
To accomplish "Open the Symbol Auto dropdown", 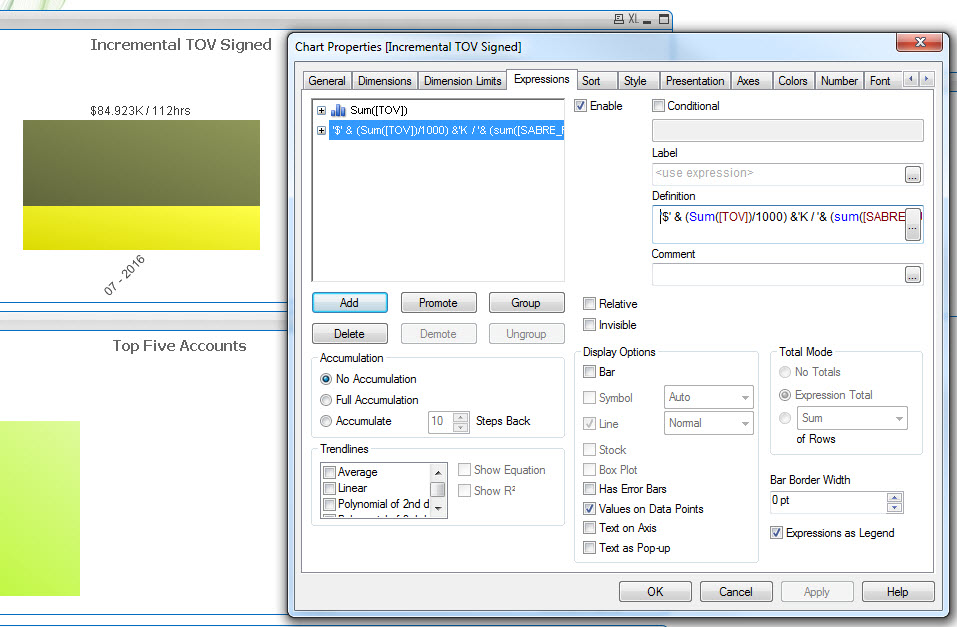I will click(x=709, y=397).
